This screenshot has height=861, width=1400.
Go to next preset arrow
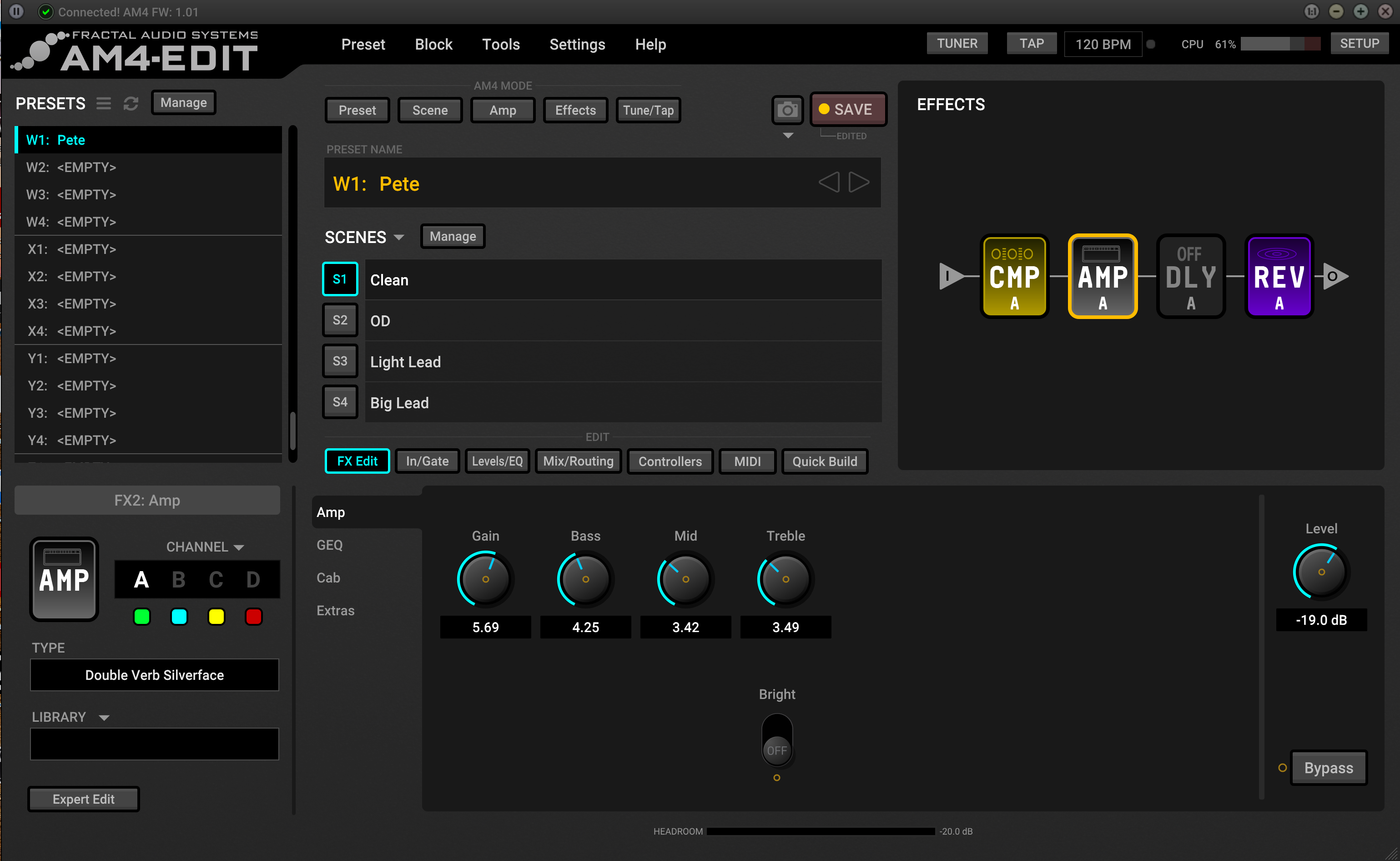point(859,183)
